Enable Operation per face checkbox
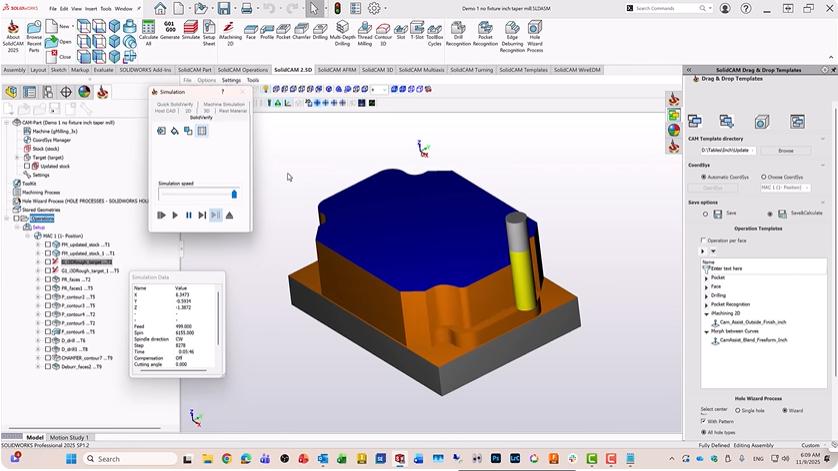This screenshot has width=838, height=471. click(703, 241)
